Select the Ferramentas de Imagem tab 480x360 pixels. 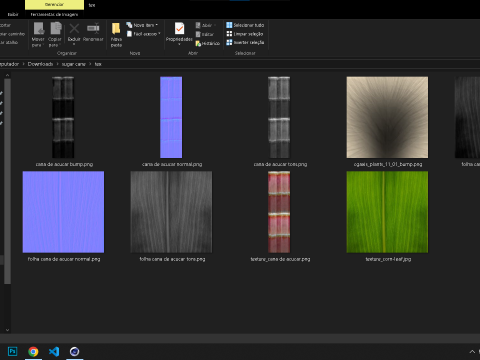(x=54, y=14)
